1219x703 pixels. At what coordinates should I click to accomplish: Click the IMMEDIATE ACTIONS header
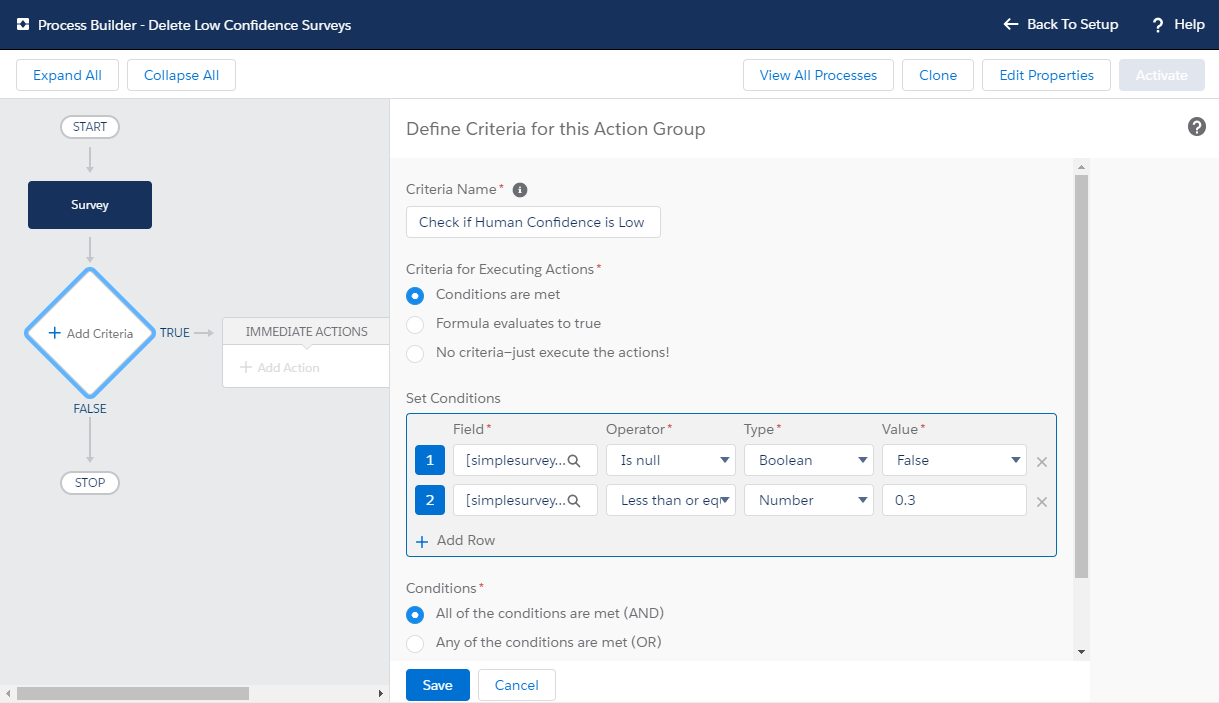coord(306,332)
